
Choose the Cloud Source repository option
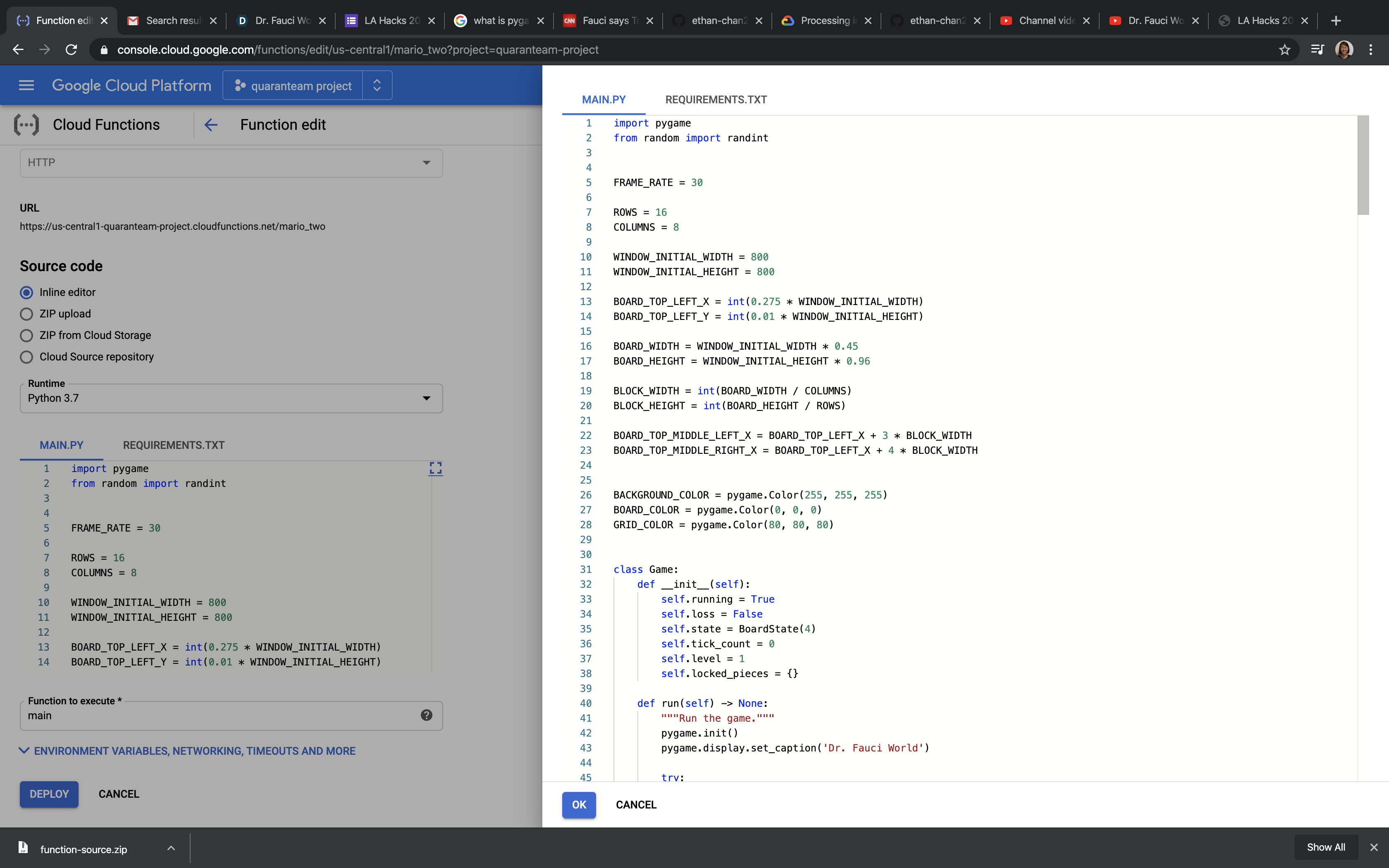tap(26, 357)
